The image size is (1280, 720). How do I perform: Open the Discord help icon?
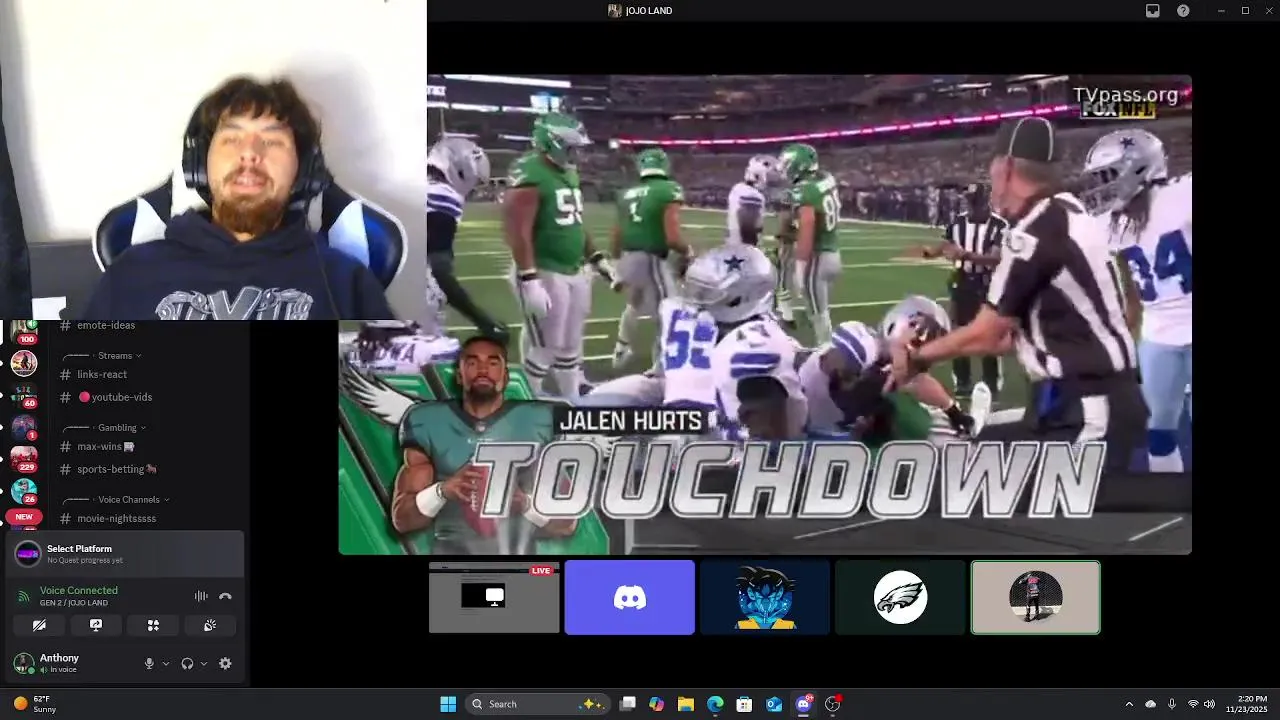[1183, 10]
